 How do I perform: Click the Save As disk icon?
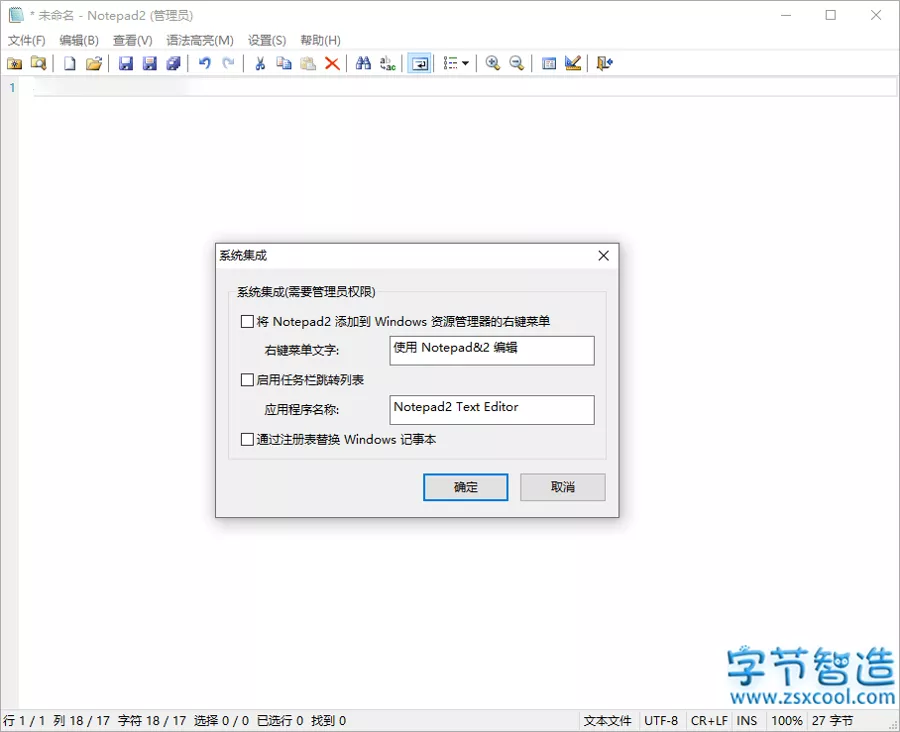150,63
